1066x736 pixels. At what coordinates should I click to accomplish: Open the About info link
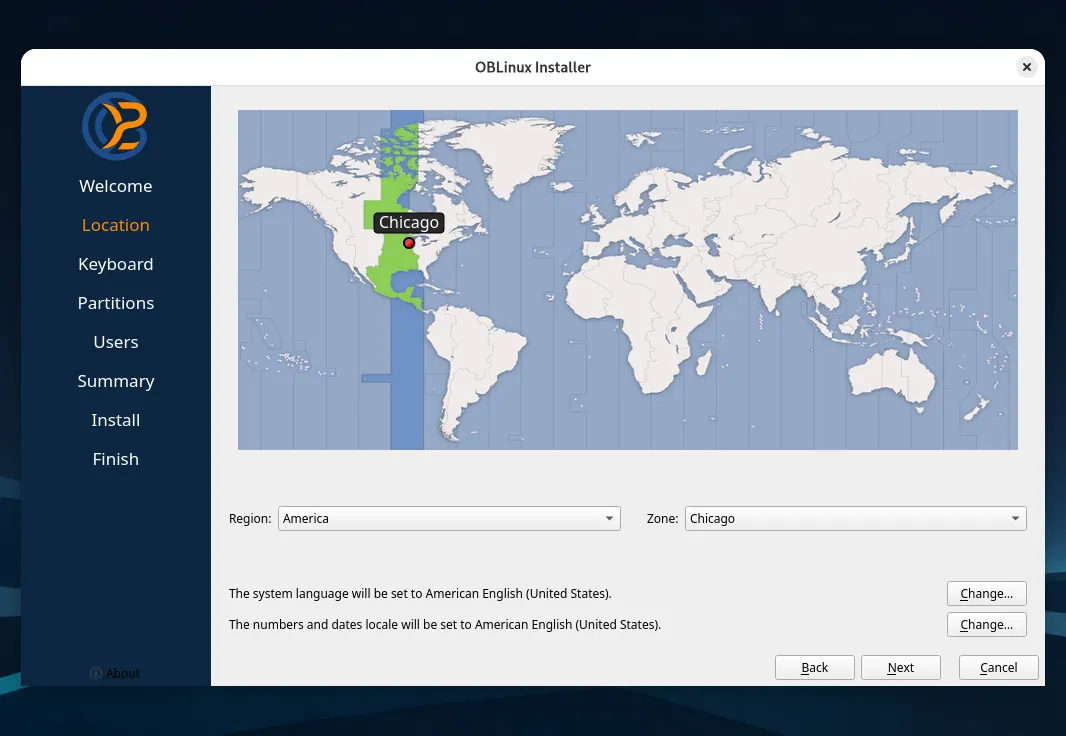pyautogui.click(x=115, y=673)
